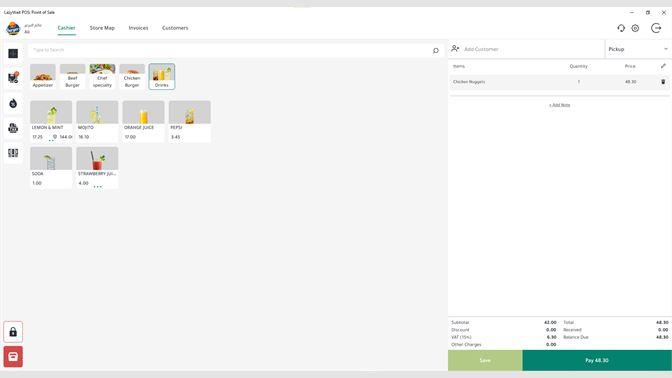Screen dimensions: 672x378
Task: Restore down the POS window
Action: [x=648, y=12]
